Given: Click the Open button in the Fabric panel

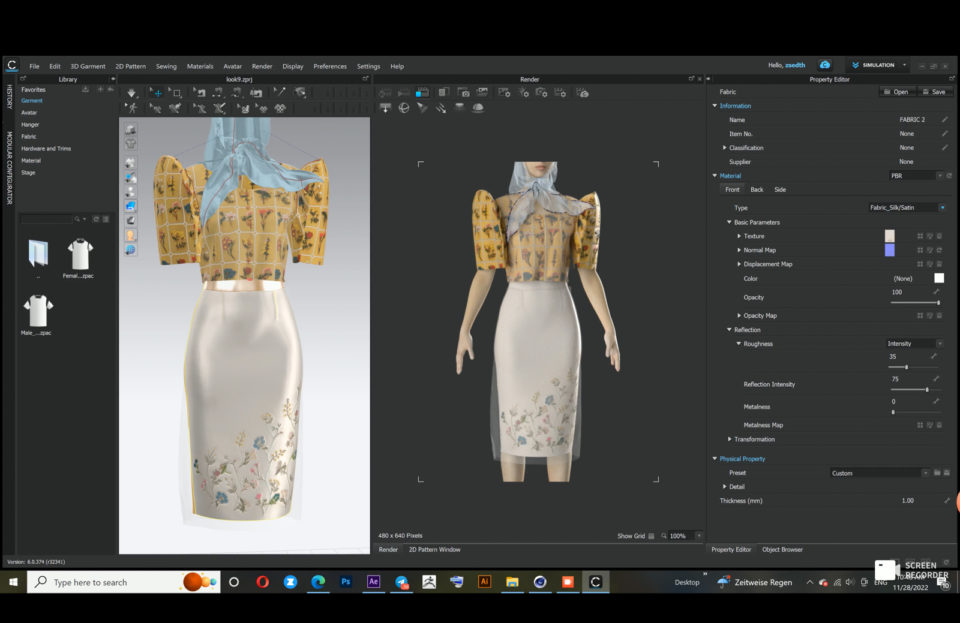Looking at the screenshot, I should click(898, 92).
